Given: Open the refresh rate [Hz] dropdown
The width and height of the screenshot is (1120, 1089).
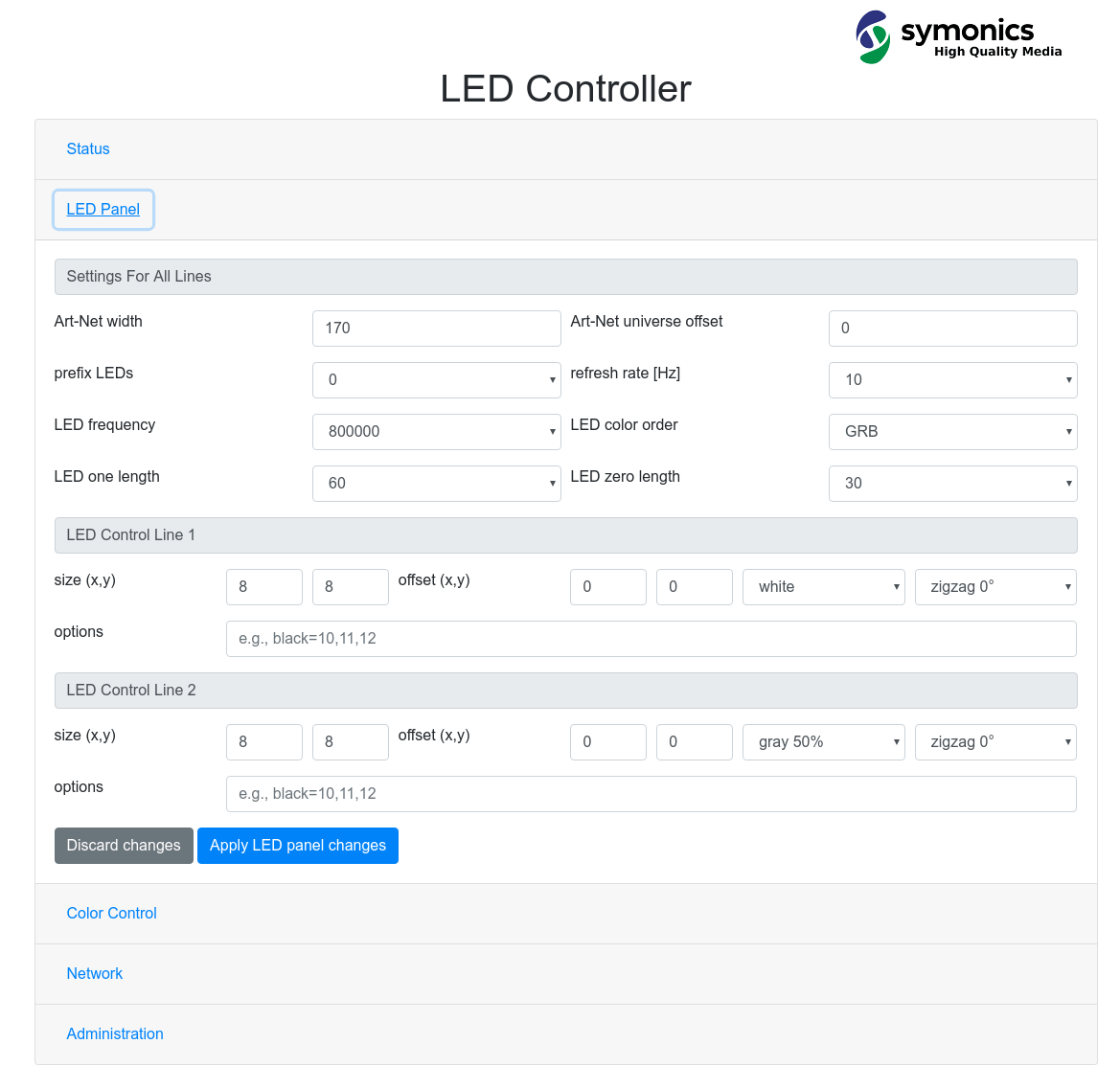Looking at the screenshot, I should point(952,379).
